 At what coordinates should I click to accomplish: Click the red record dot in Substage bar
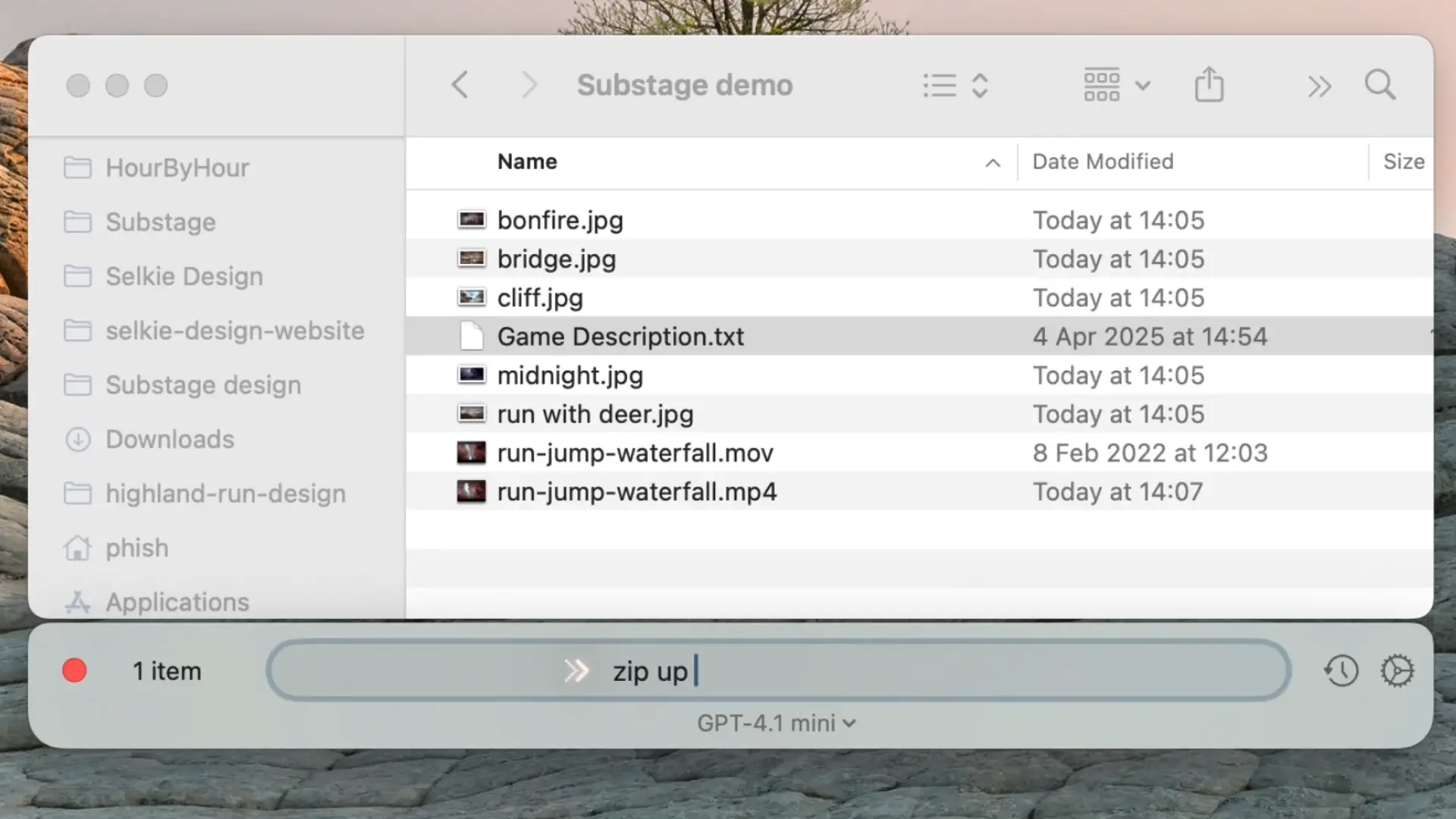74,670
